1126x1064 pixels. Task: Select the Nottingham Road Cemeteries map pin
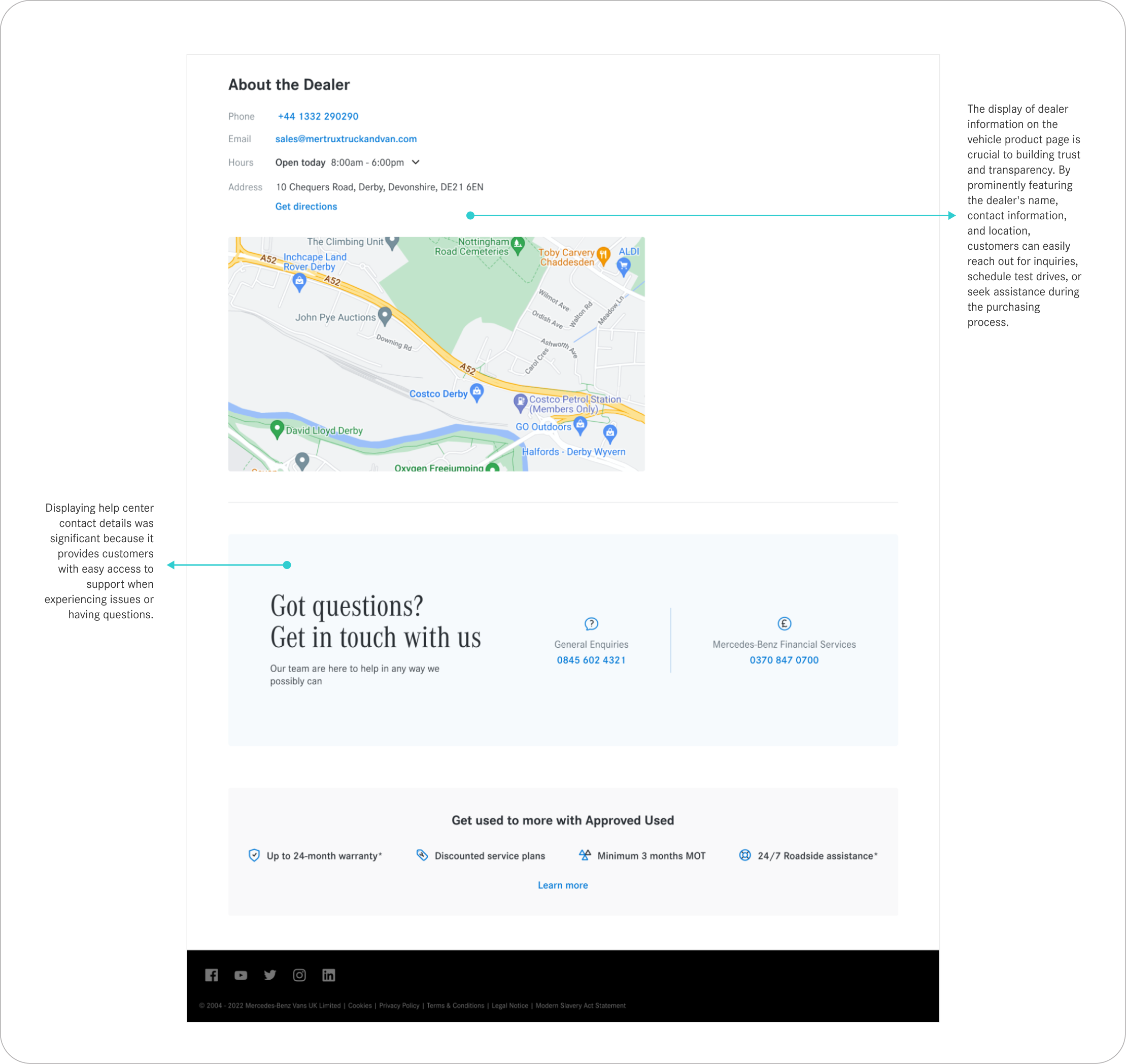click(x=518, y=245)
